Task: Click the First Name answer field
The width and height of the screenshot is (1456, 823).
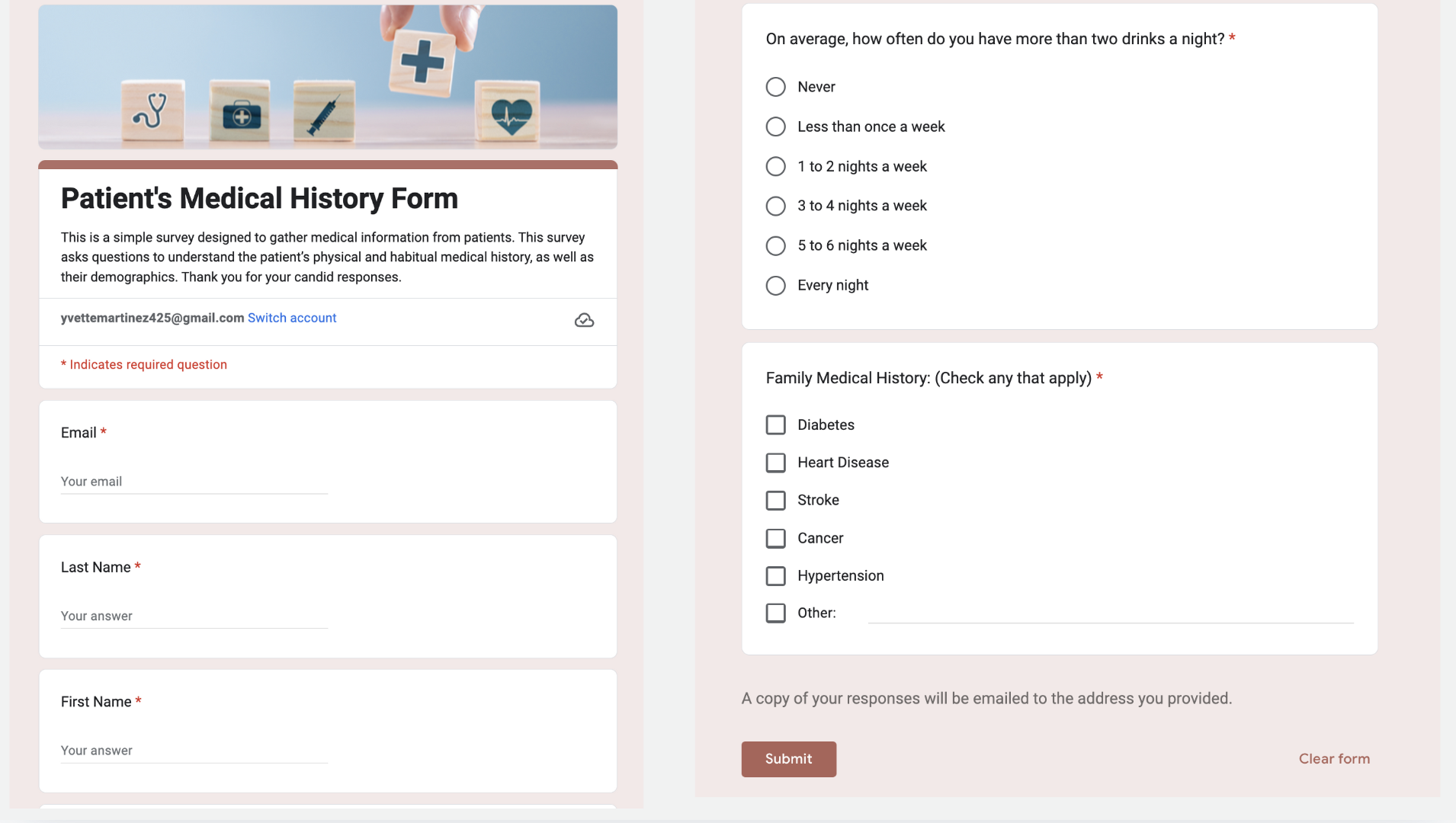Action: coord(194,751)
